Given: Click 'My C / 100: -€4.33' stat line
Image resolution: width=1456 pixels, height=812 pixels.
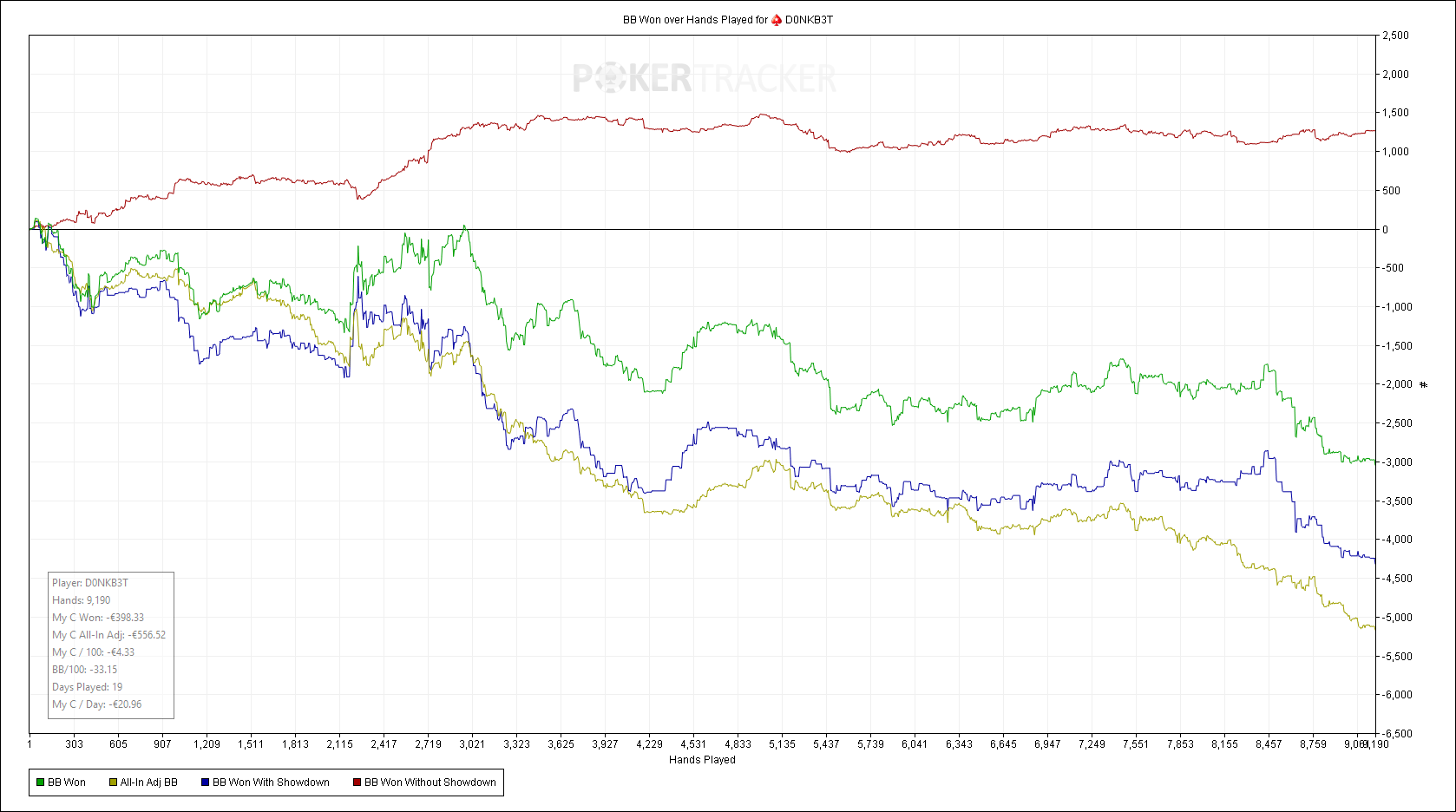Looking at the screenshot, I should pos(93,652).
